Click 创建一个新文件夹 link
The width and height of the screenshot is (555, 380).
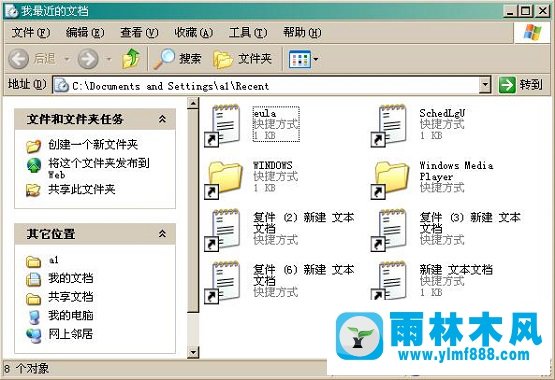click(93, 144)
